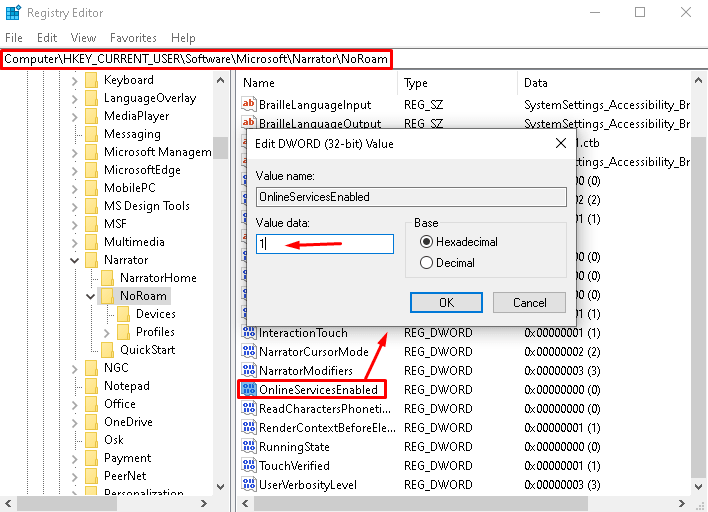Open the View menu

(x=84, y=37)
